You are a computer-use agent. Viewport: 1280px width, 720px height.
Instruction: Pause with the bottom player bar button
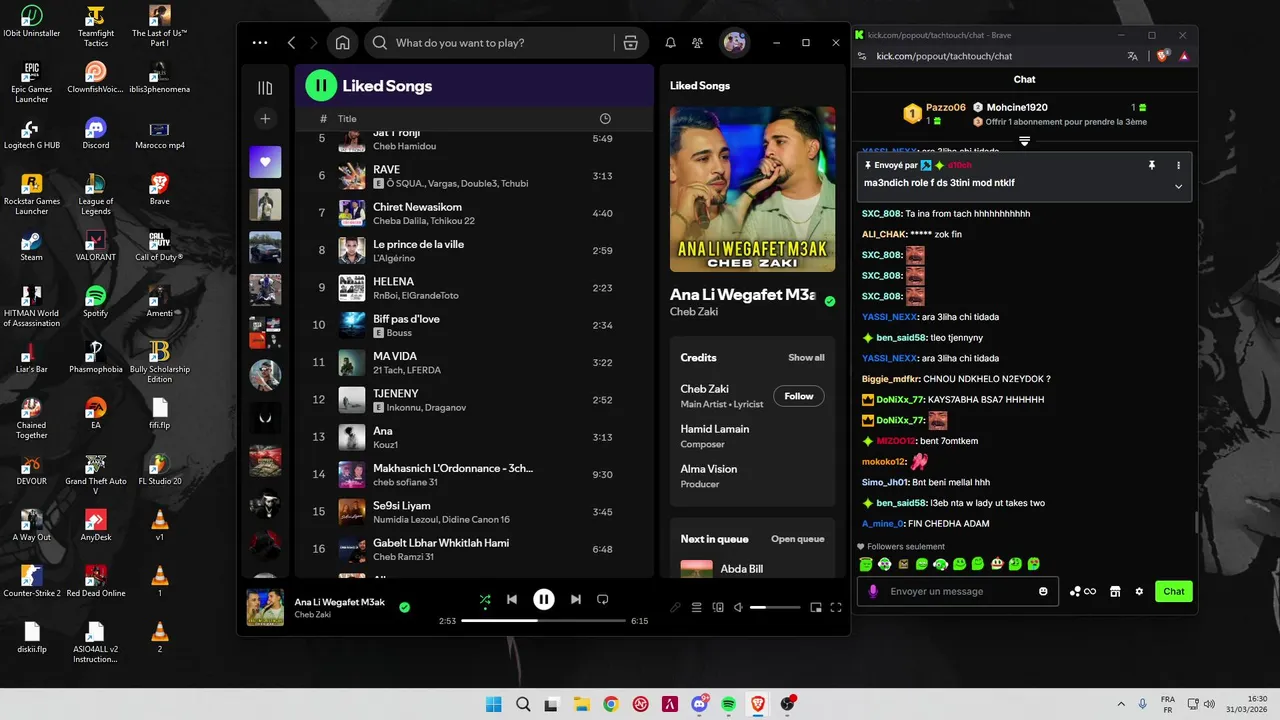click(x=543, y=600)
